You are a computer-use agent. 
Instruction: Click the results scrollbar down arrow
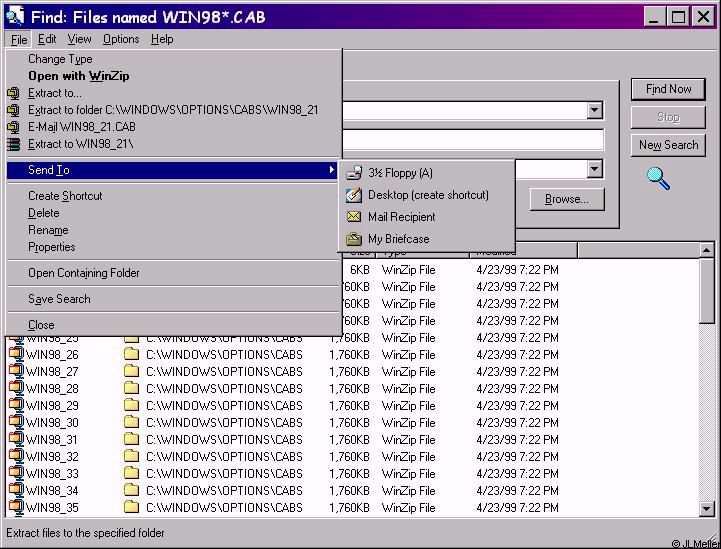pos(706,509)
